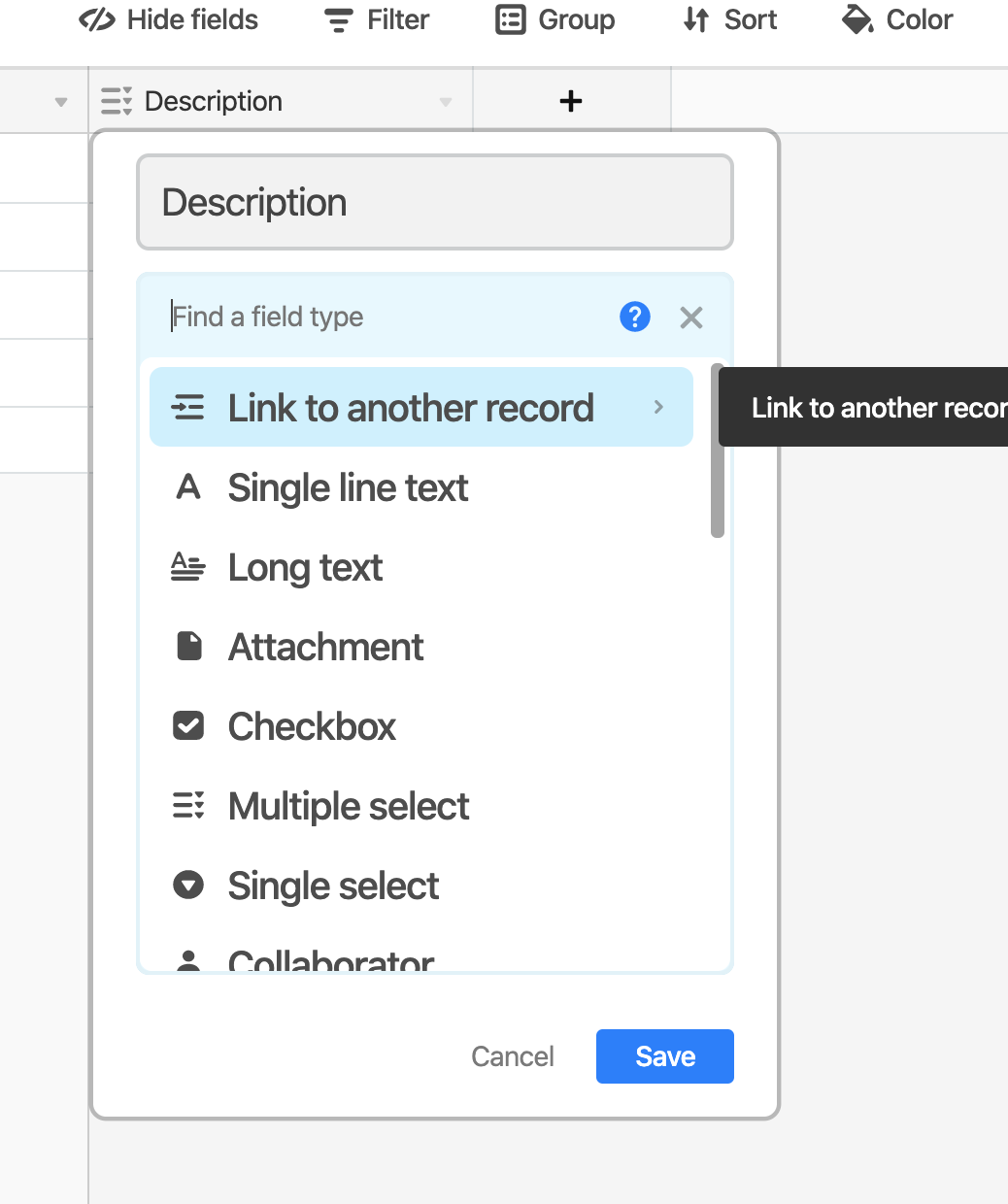Expand the Link to another record chevron
Image resolution: width=1008 pixels, height=1204 pixels.
658,408
